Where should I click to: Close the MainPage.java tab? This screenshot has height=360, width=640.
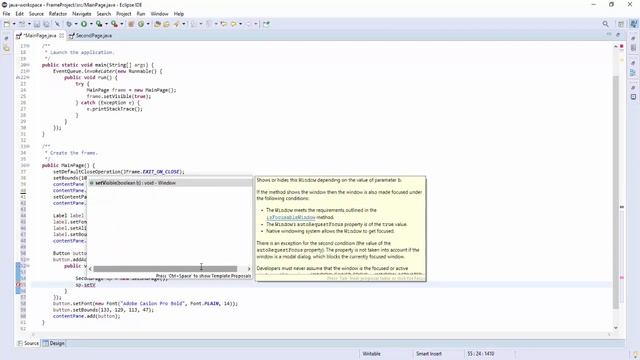[62, 36]
